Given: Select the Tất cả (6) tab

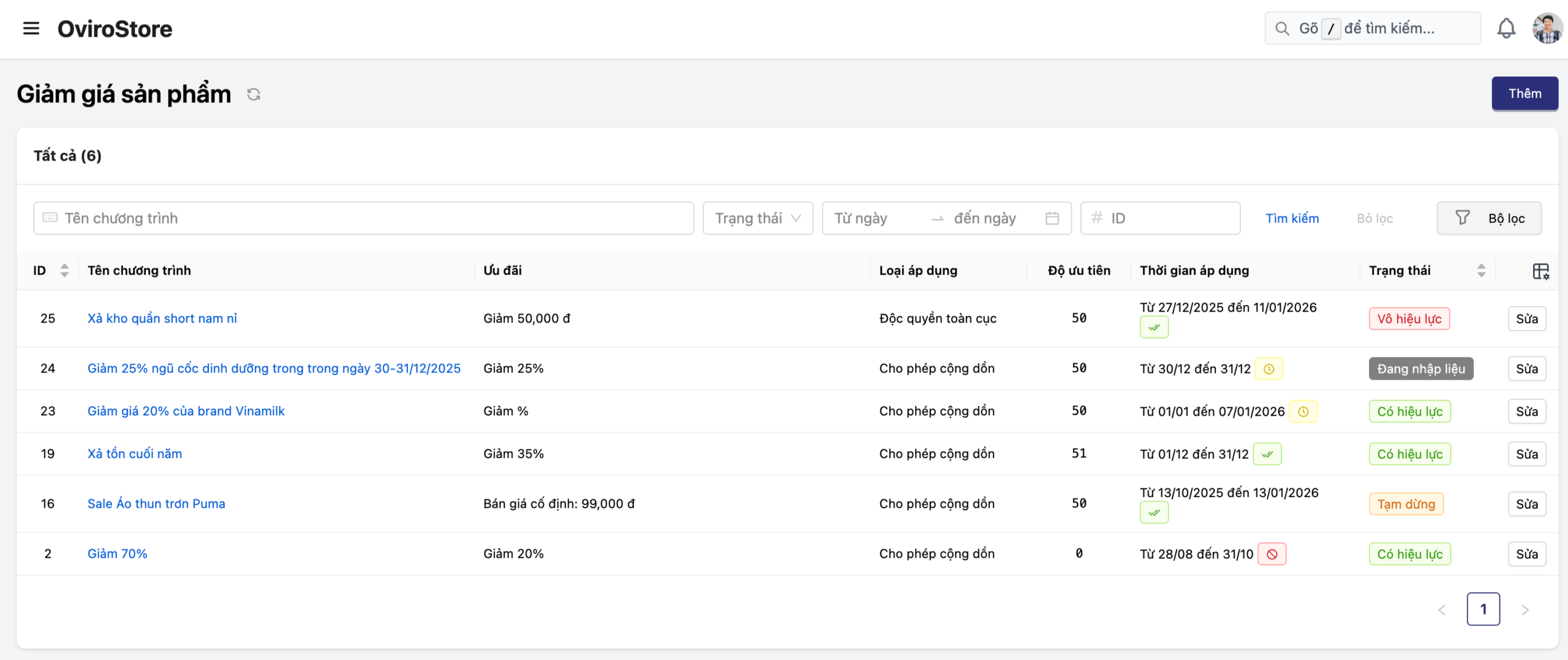Looking at the screenshot, I should click(67, 156).
